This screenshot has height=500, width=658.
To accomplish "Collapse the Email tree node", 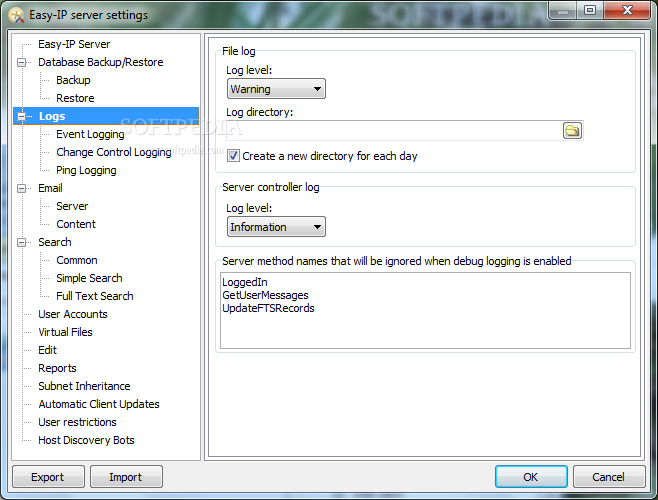I will click(x=21, y=188).
